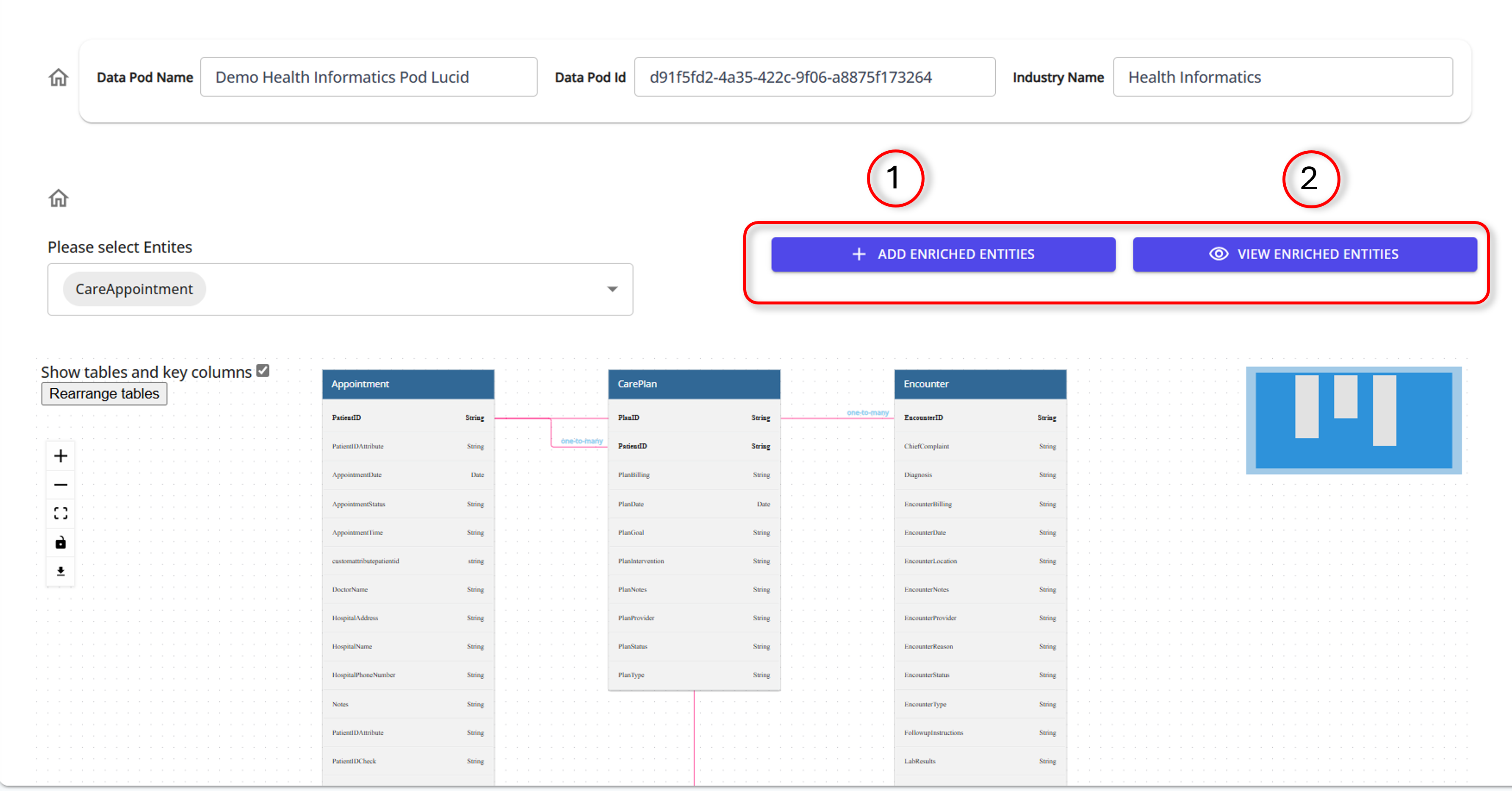Click PlanStatus row in CarePlan table
This screenshot has height=791, width=1512.
click(694, 647)
